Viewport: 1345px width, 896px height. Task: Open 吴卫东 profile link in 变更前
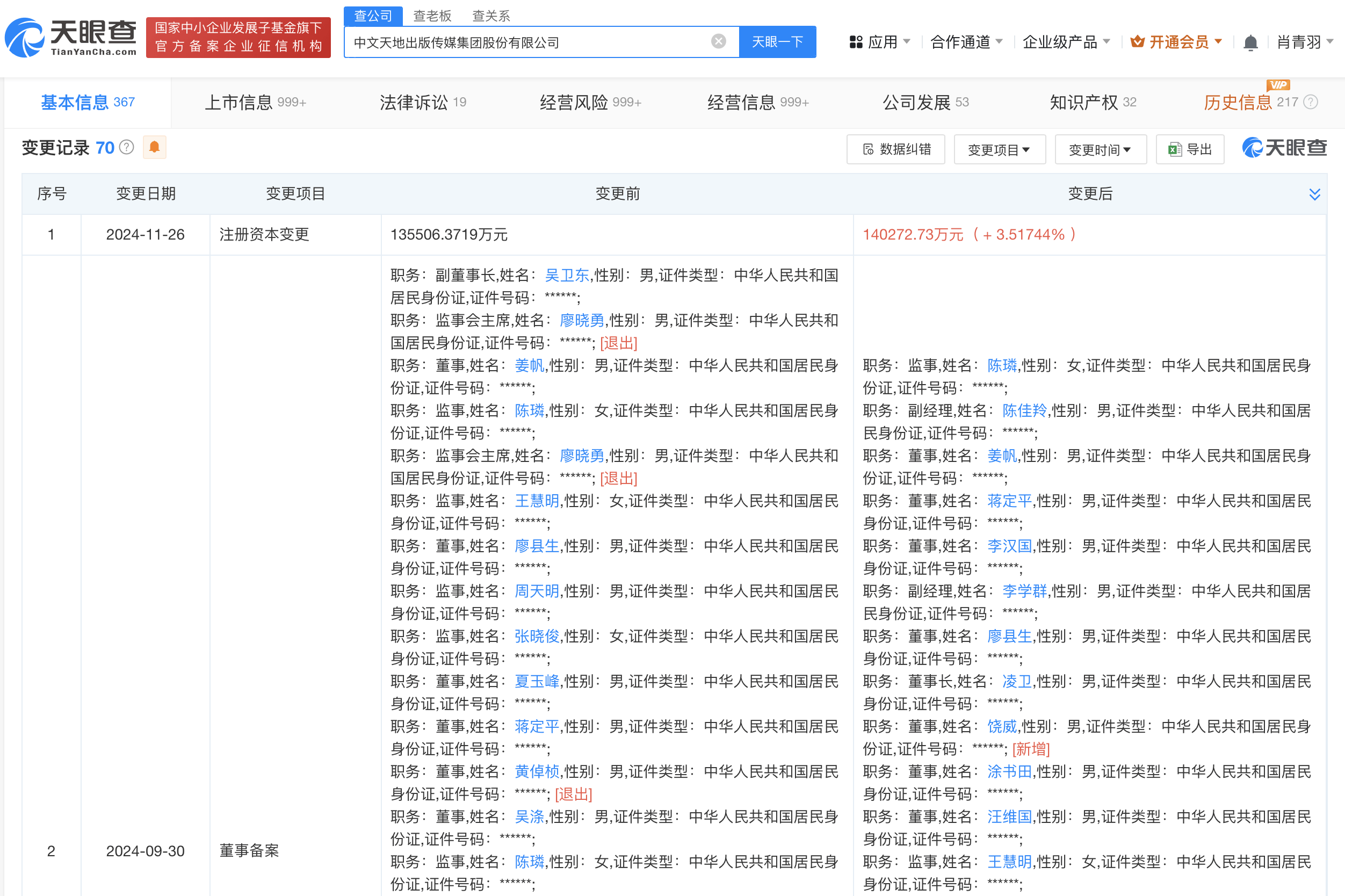click(x=566, y=276)
